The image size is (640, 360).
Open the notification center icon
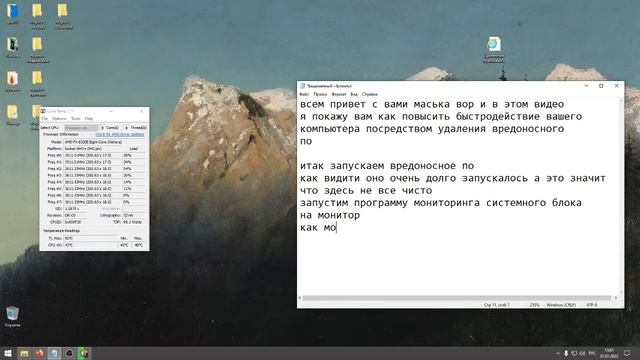[x=627, y=353]
